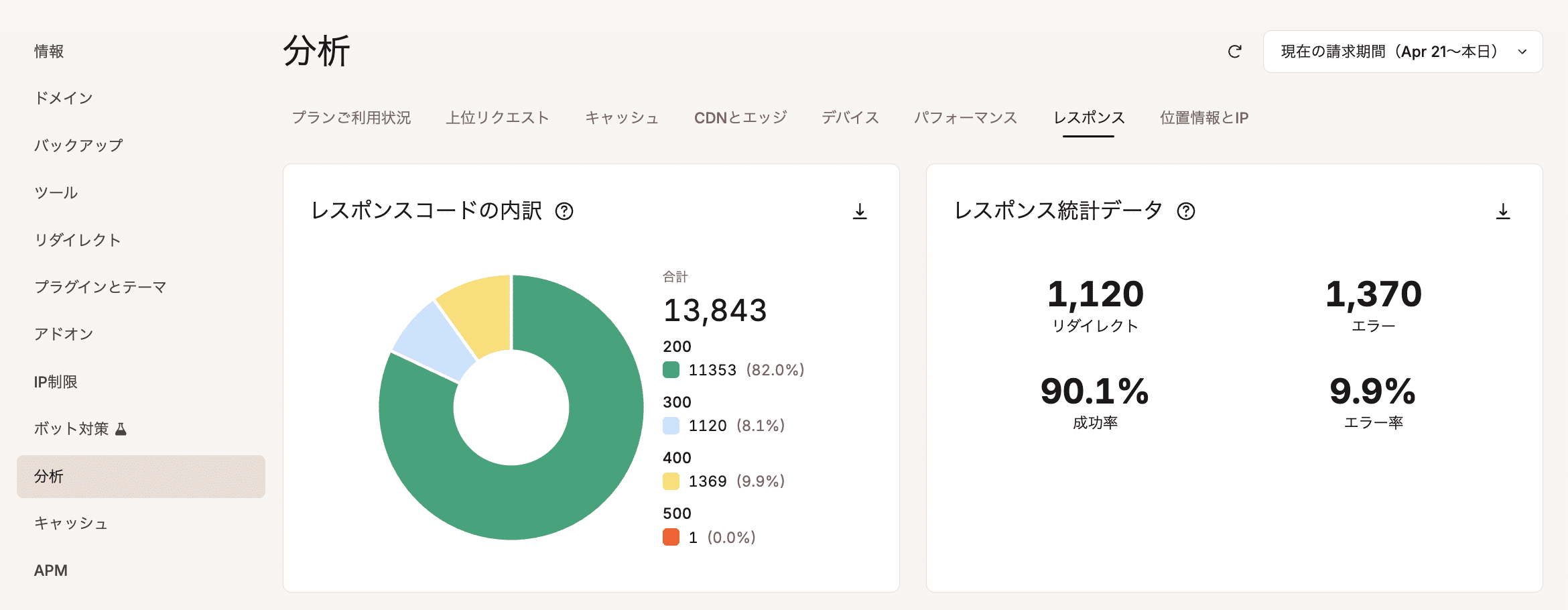Click the chevron arrow in period selector

click(x=1522, y=52)
